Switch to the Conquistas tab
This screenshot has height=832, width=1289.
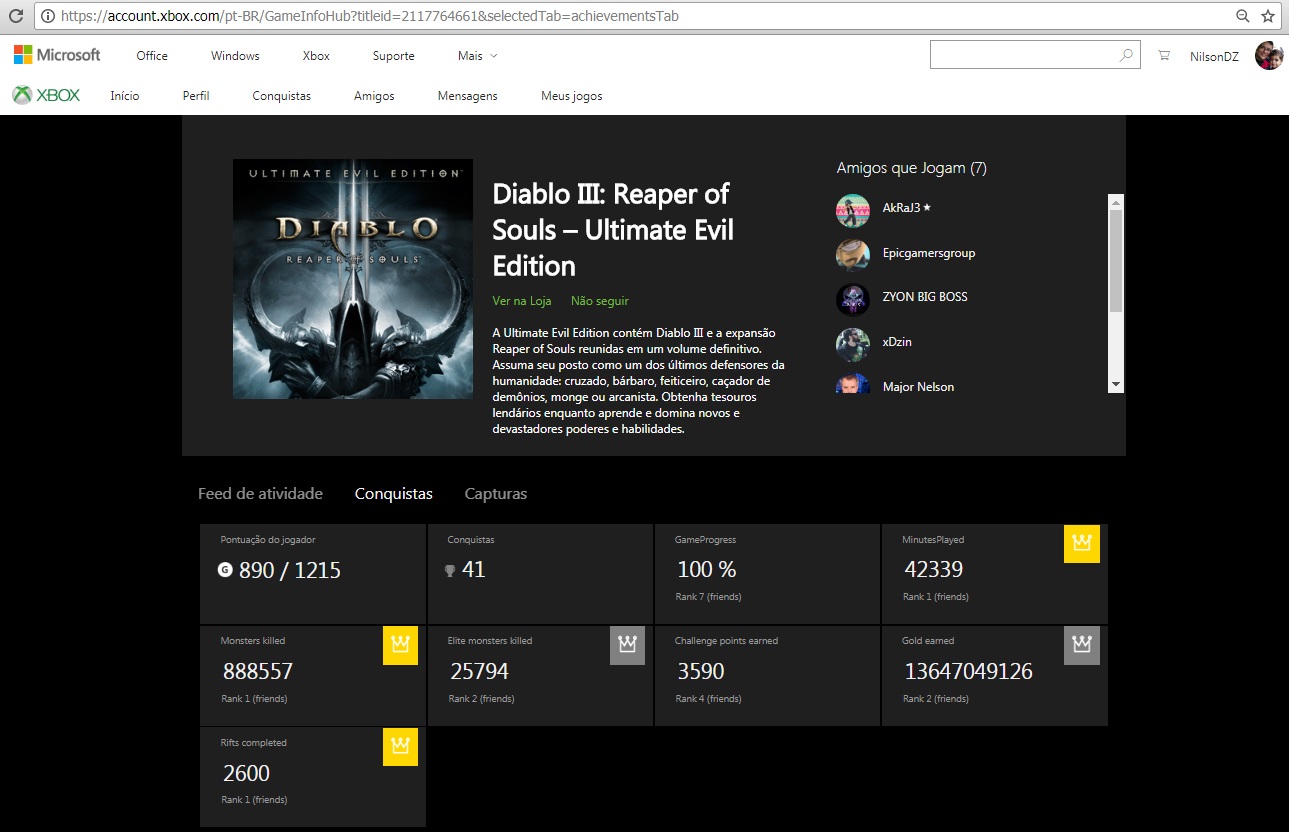(393, 493)
